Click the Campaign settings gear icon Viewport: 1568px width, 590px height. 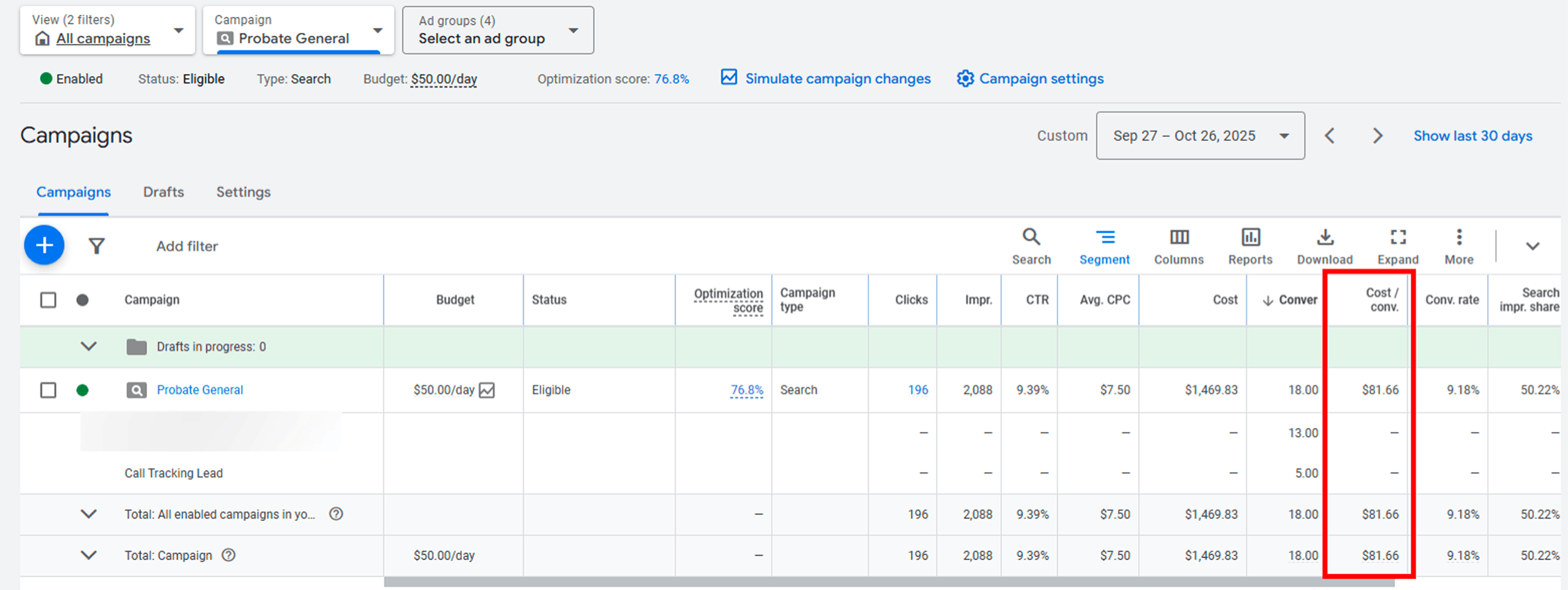[x=965, y=79]
